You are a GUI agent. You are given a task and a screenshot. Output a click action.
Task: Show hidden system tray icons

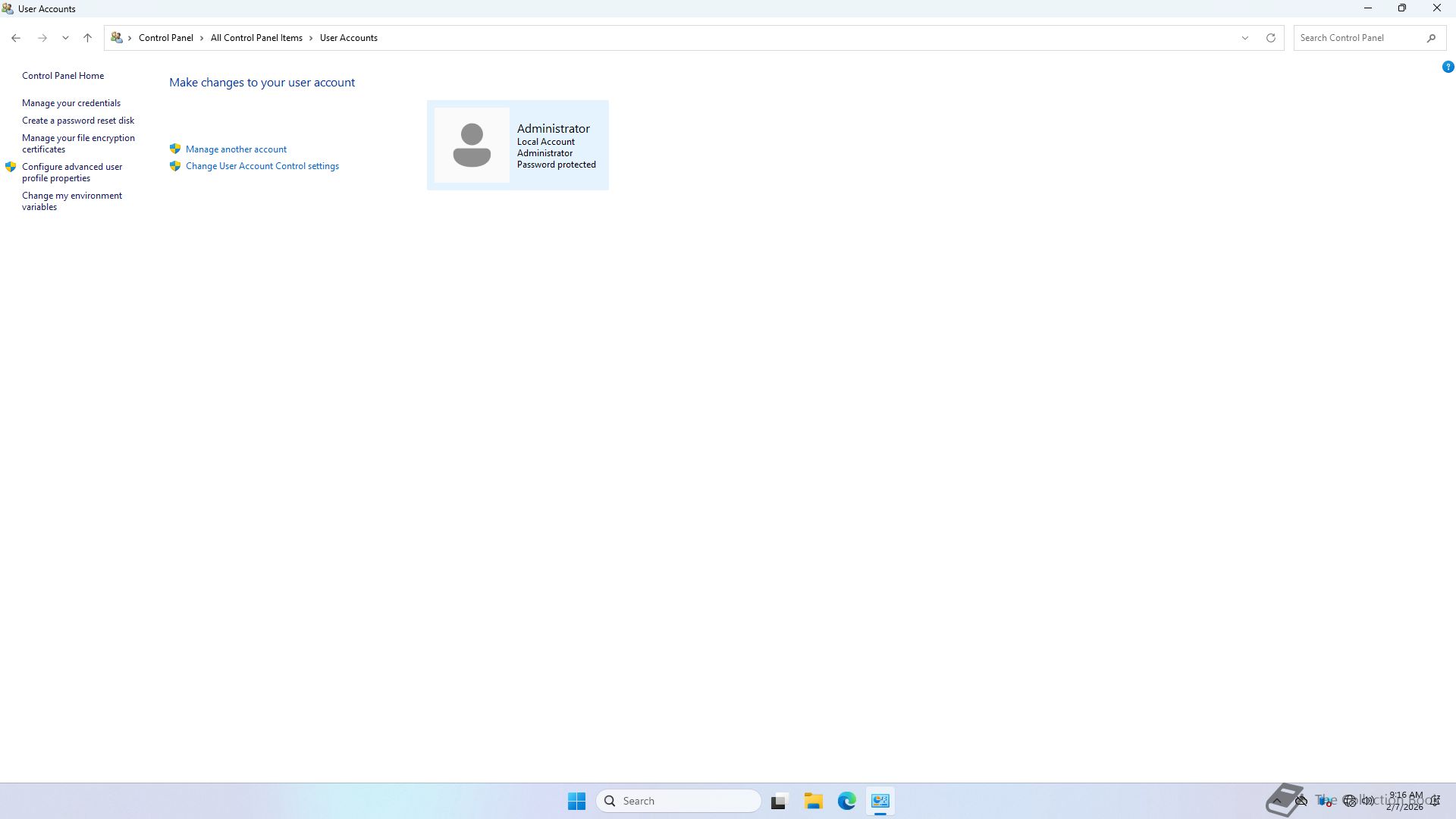coord(1278,800)
